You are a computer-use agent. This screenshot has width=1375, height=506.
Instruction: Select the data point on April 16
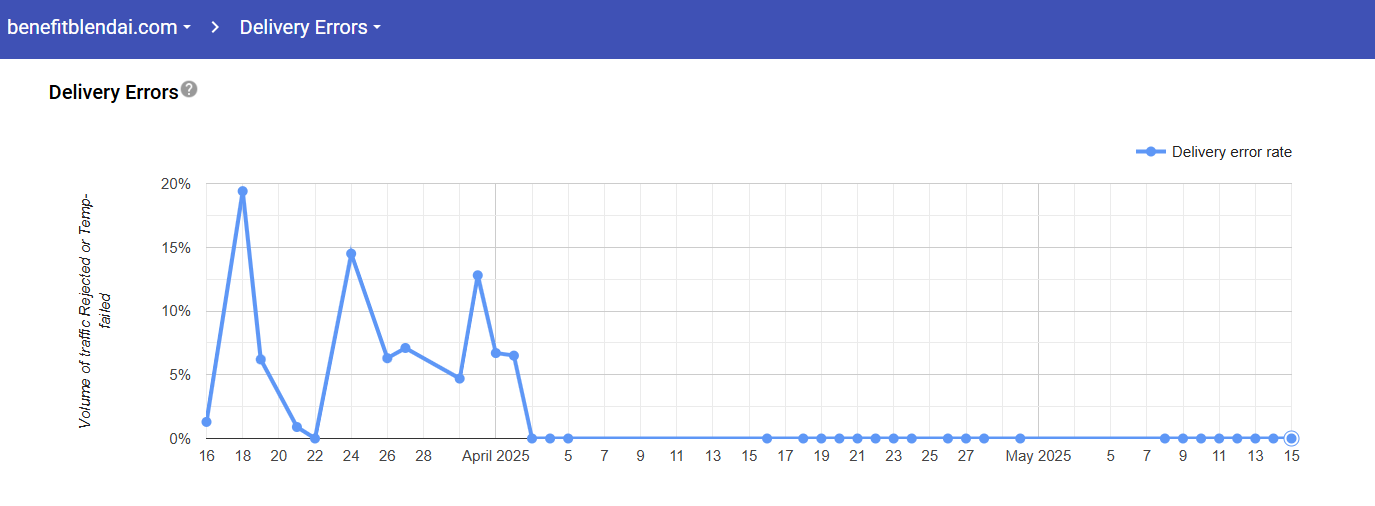tap(767, 438)
